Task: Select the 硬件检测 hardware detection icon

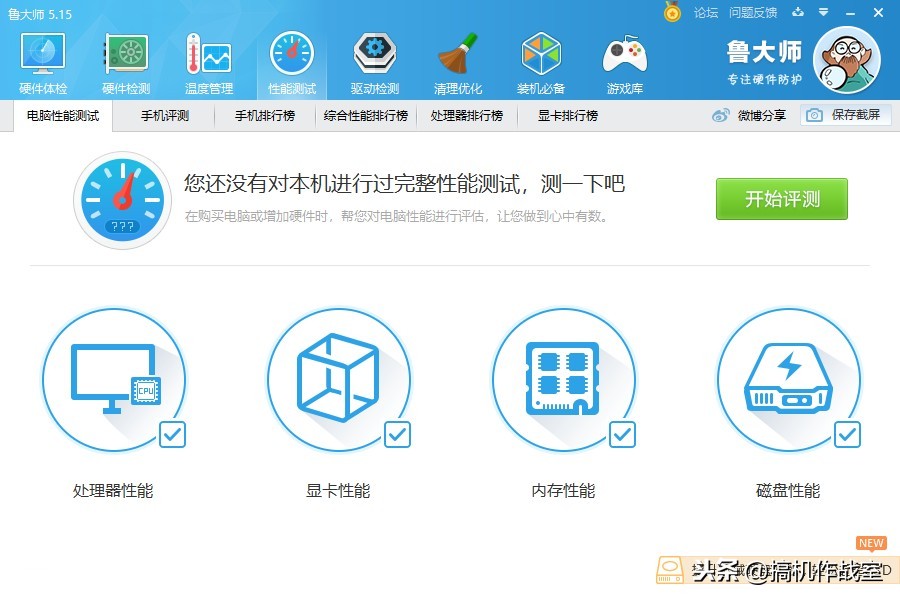Action: (x=125, y=60)
